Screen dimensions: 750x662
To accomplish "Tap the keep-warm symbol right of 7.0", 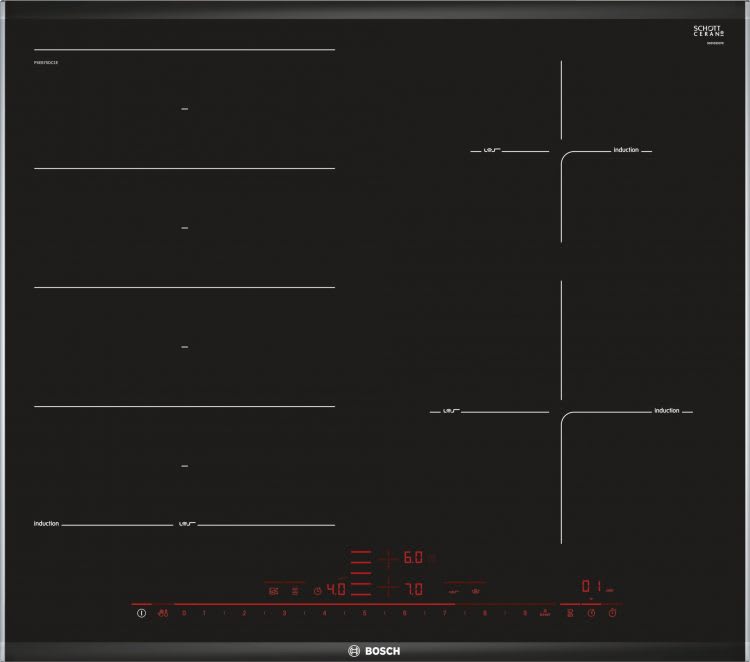I will (453, 592).
